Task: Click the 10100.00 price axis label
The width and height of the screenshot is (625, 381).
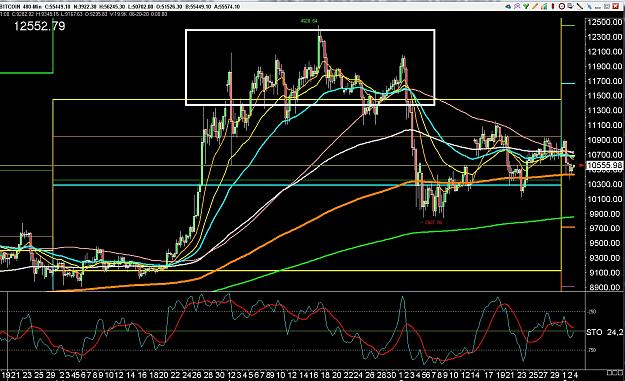Action: [605, 199]
